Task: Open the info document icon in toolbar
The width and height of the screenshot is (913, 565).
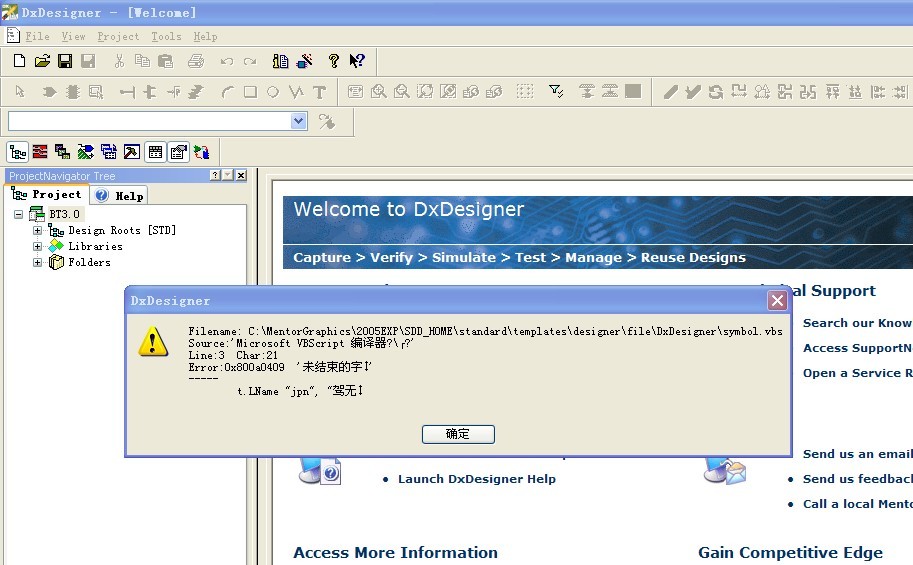Action: 280,61
